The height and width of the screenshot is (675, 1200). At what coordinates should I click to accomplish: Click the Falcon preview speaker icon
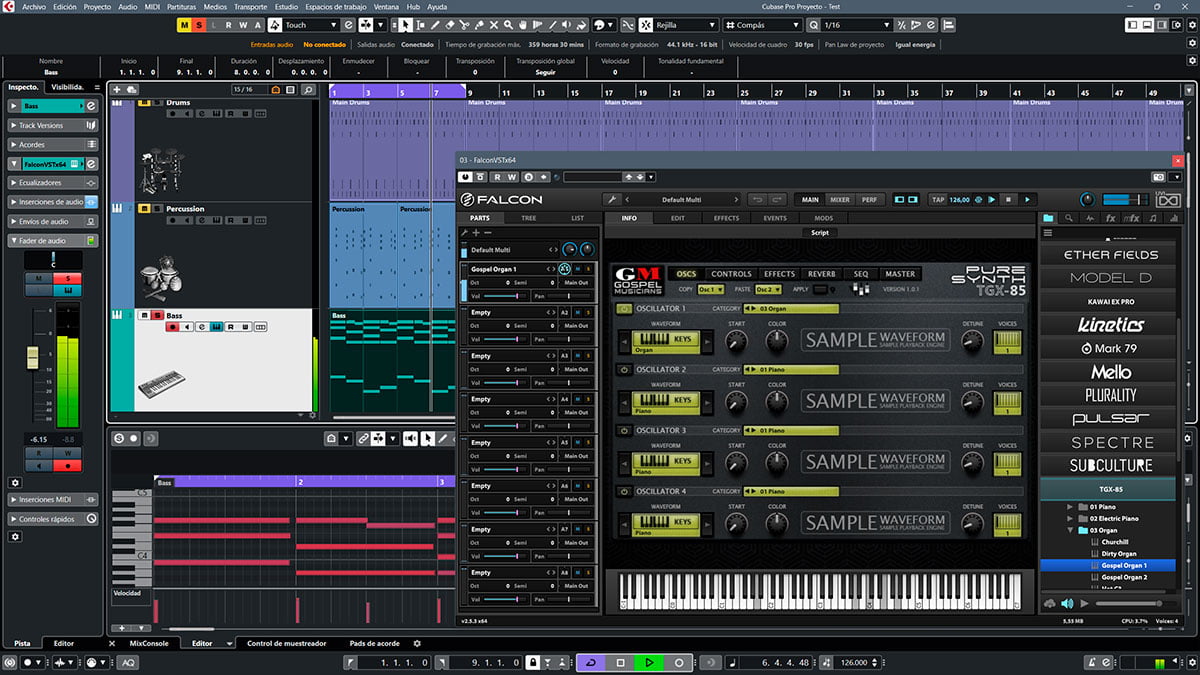pos(1067,603)
